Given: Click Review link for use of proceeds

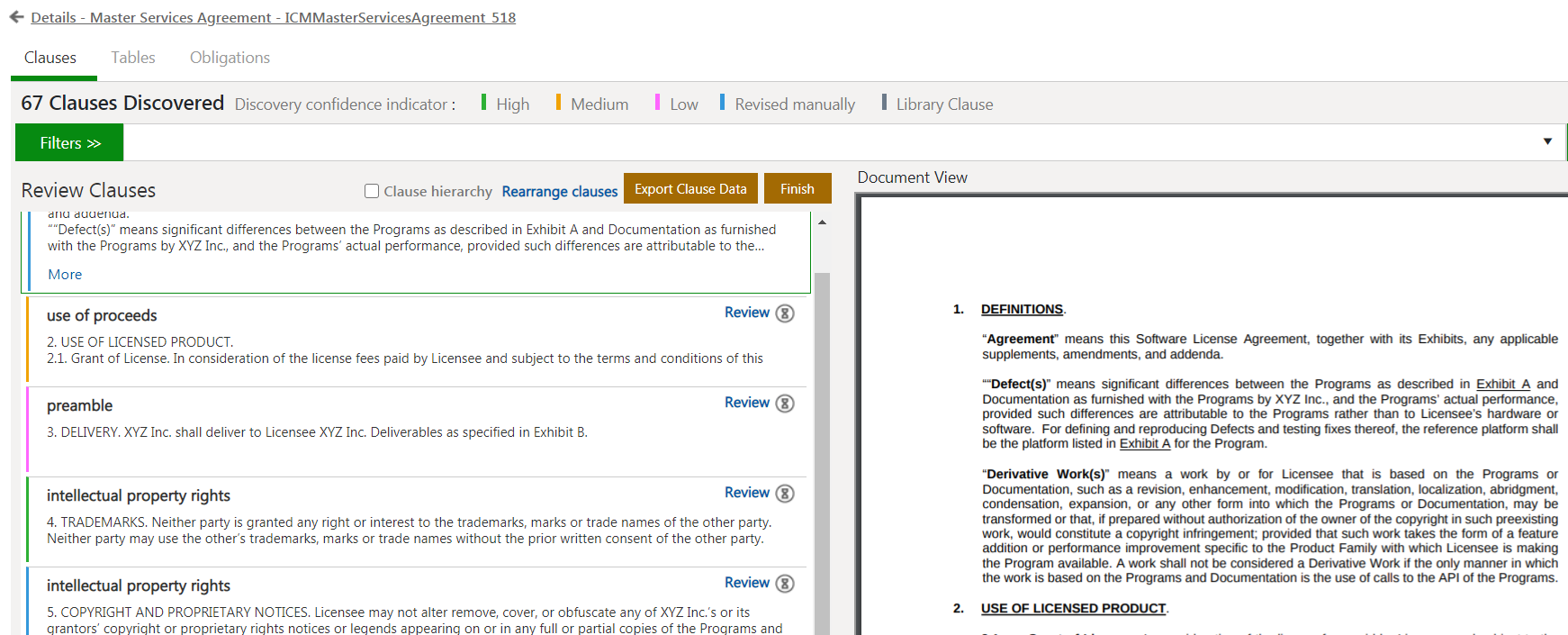Looking at the screenshot, I should click(746, 313).
